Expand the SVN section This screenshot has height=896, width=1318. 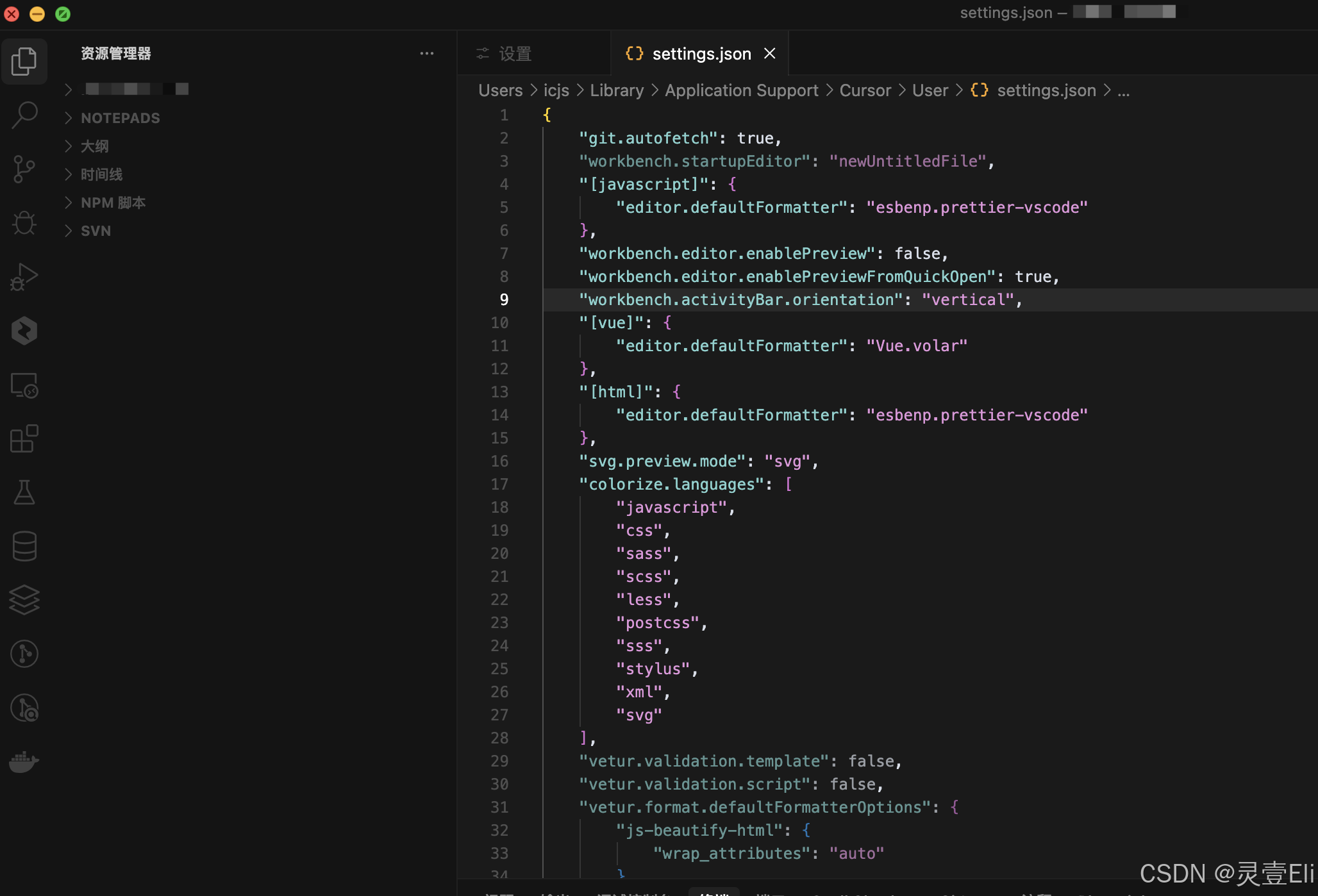pos(96,231)
